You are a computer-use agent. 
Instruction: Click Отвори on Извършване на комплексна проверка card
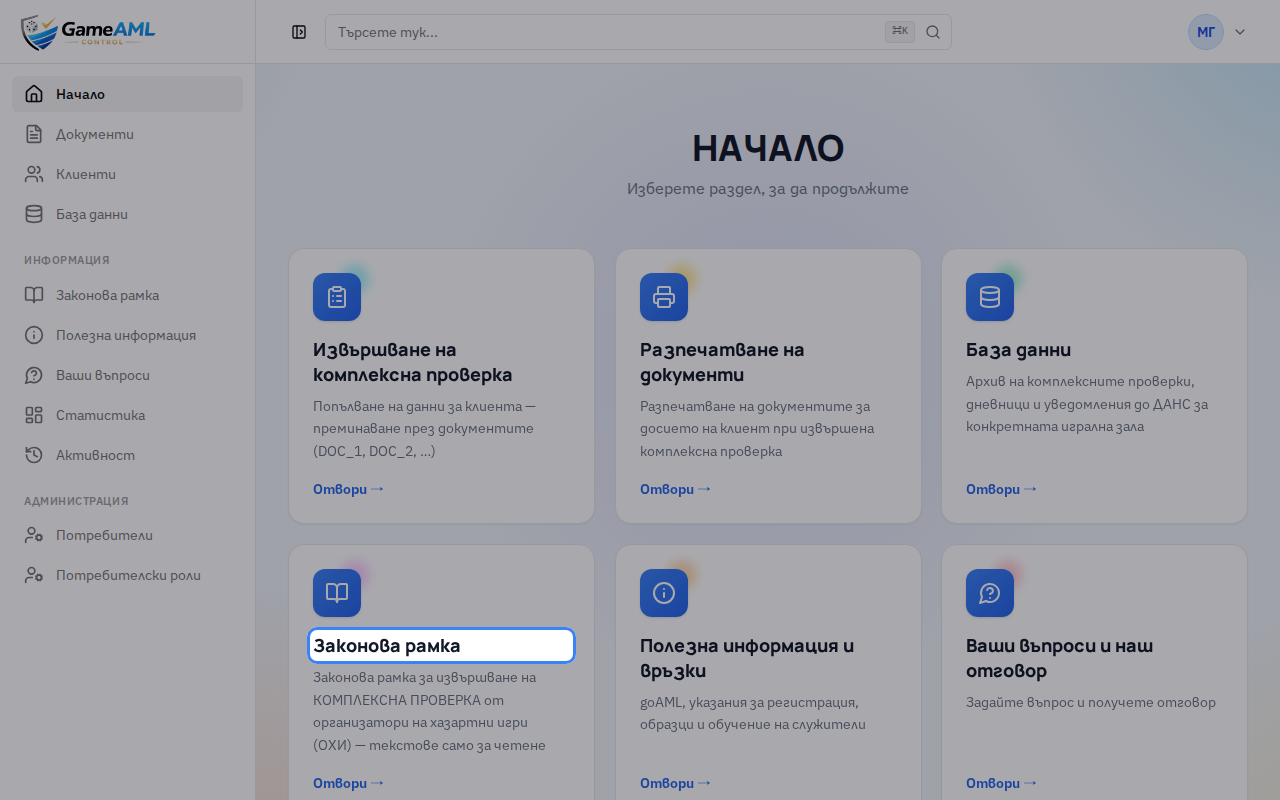348,489
